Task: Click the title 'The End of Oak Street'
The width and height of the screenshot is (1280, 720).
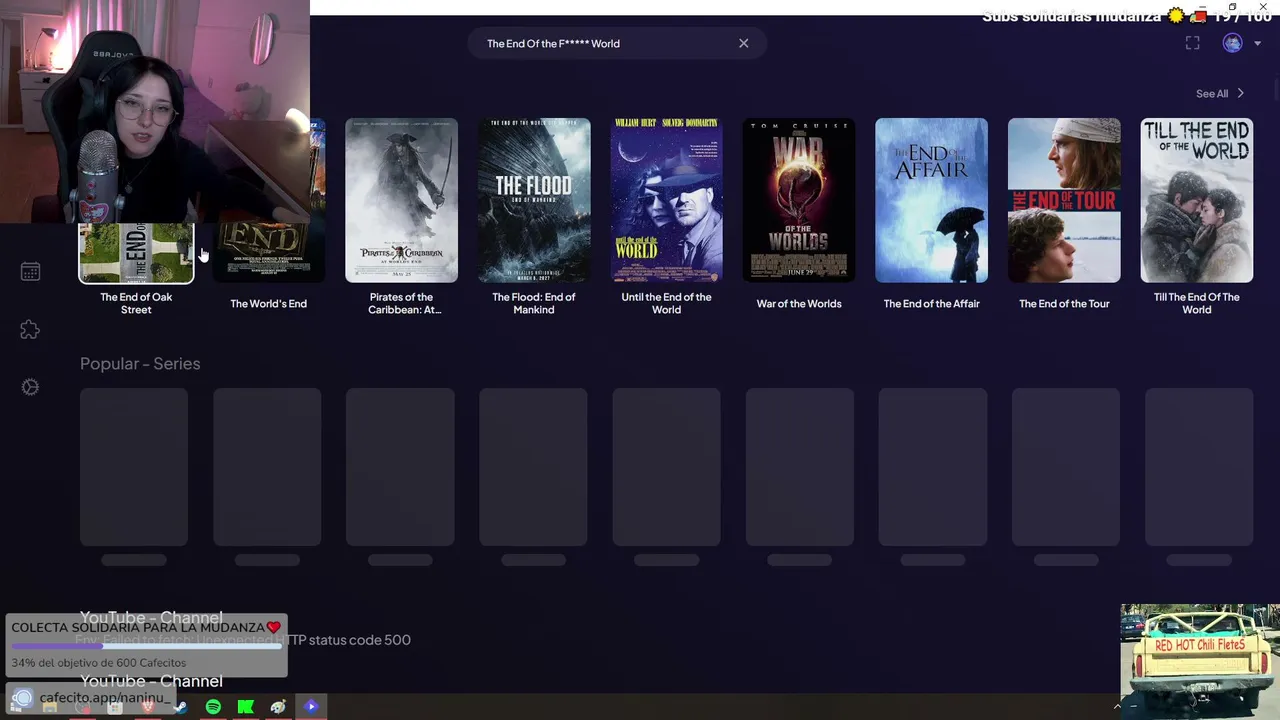Action: pos(136,303)
